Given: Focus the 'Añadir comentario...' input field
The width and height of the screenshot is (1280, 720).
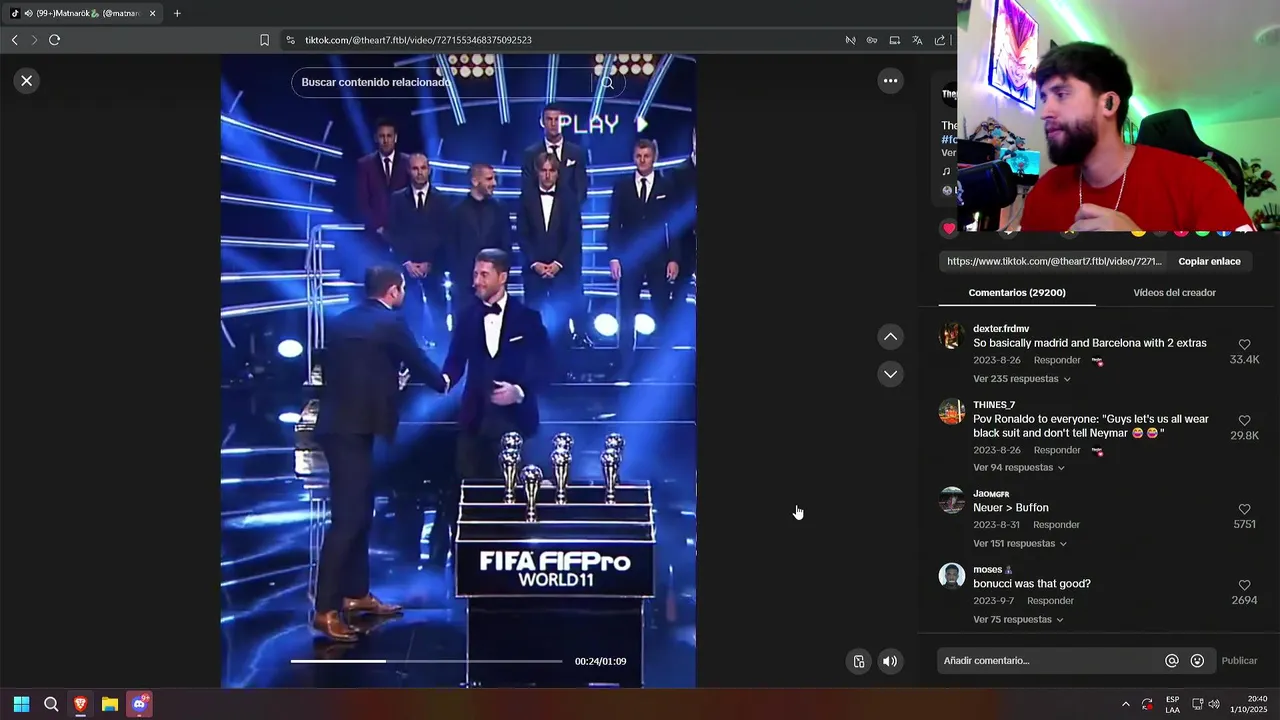Looking at the screenshot, I should pos(1048,661).
